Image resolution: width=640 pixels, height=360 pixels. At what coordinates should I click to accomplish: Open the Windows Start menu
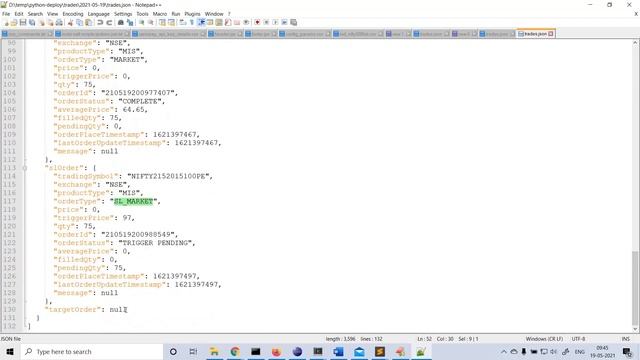point(10,352)
